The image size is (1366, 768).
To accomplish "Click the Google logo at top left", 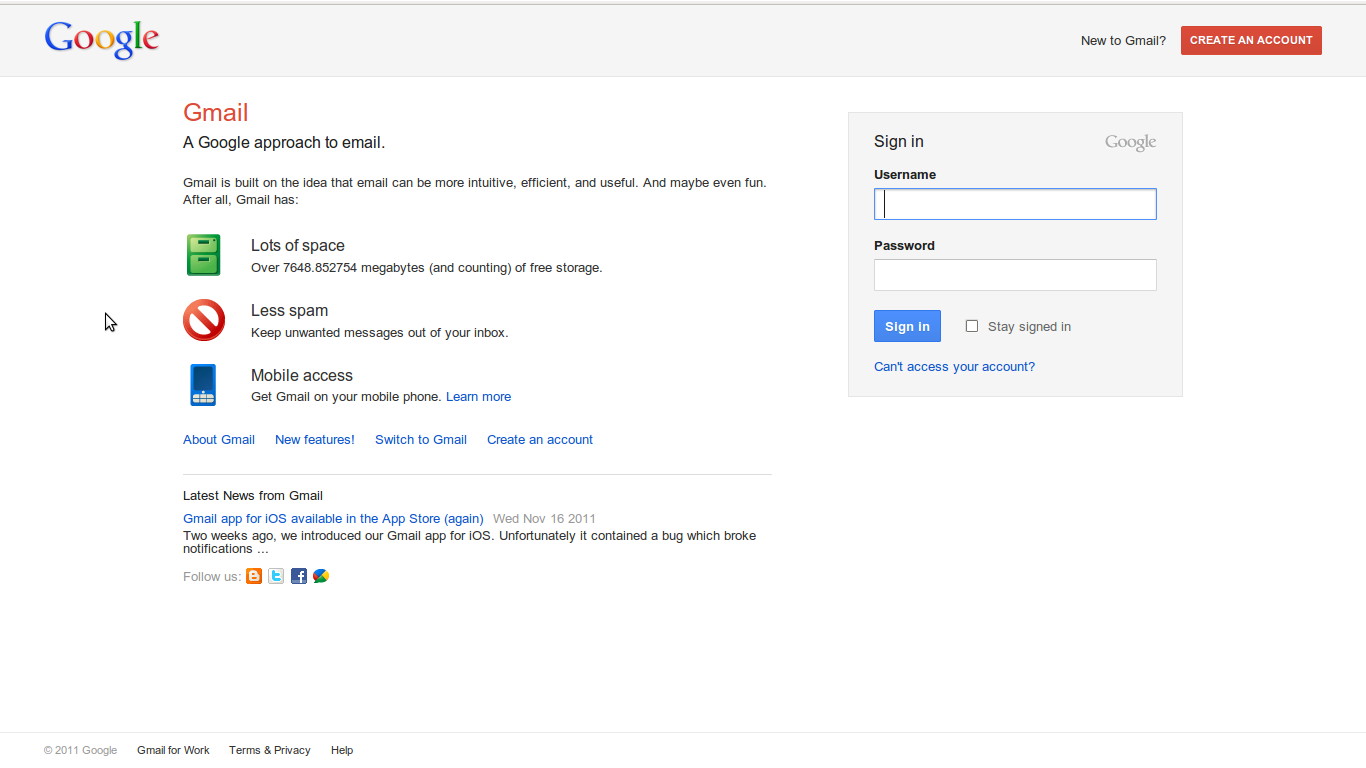I will point(101,40).
